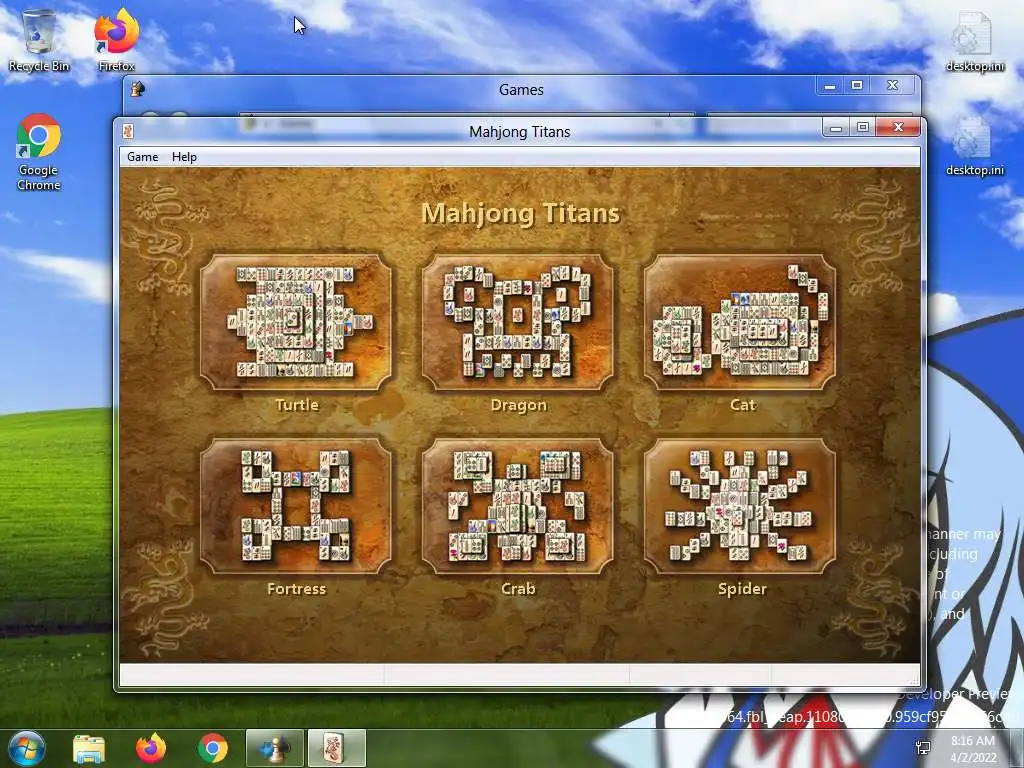Click the Crab label text
Viewport: 1024px width, 768px height.
coord(519,588)
